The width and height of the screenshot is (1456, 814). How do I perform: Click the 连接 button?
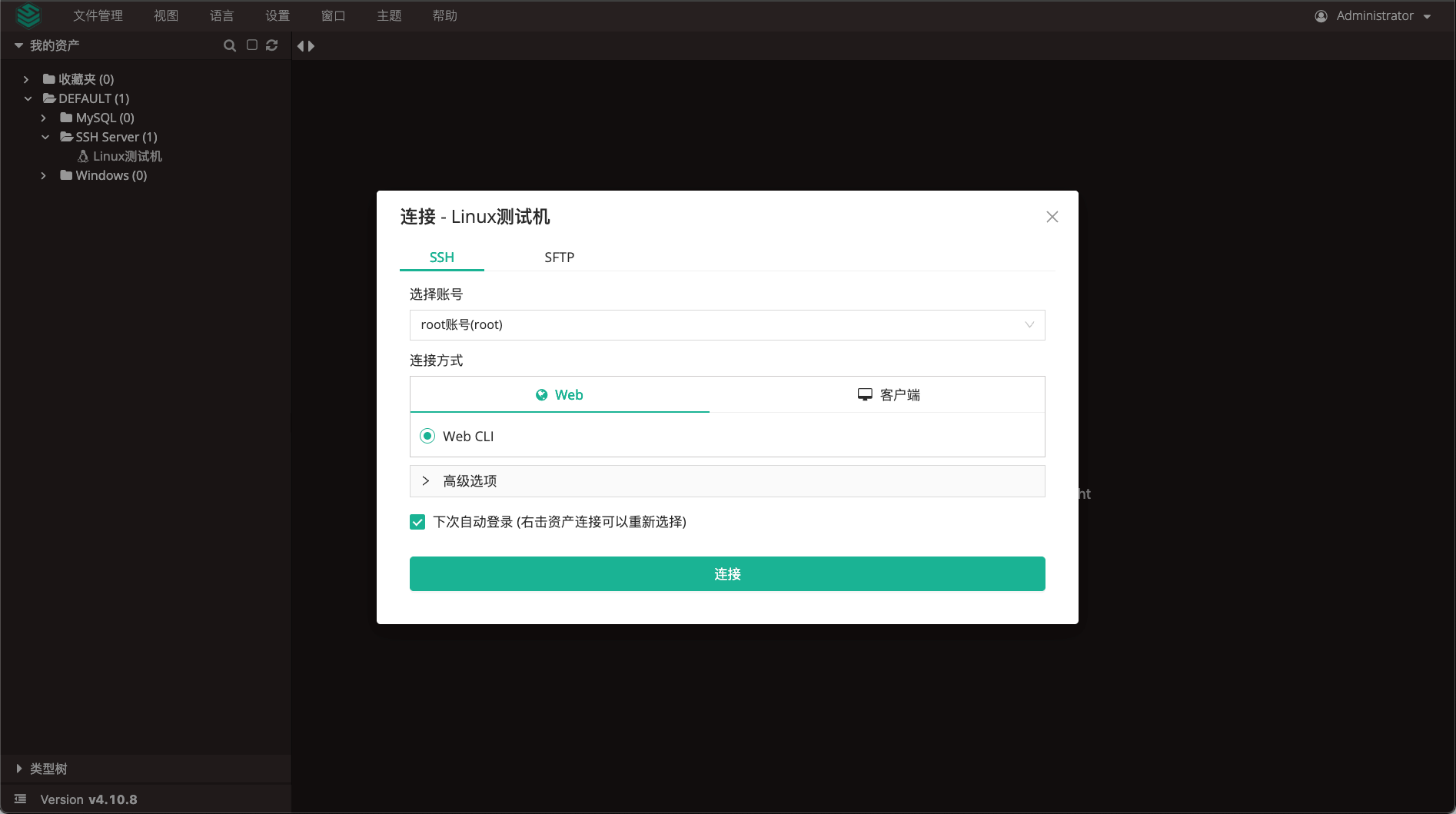coord(726,573)
